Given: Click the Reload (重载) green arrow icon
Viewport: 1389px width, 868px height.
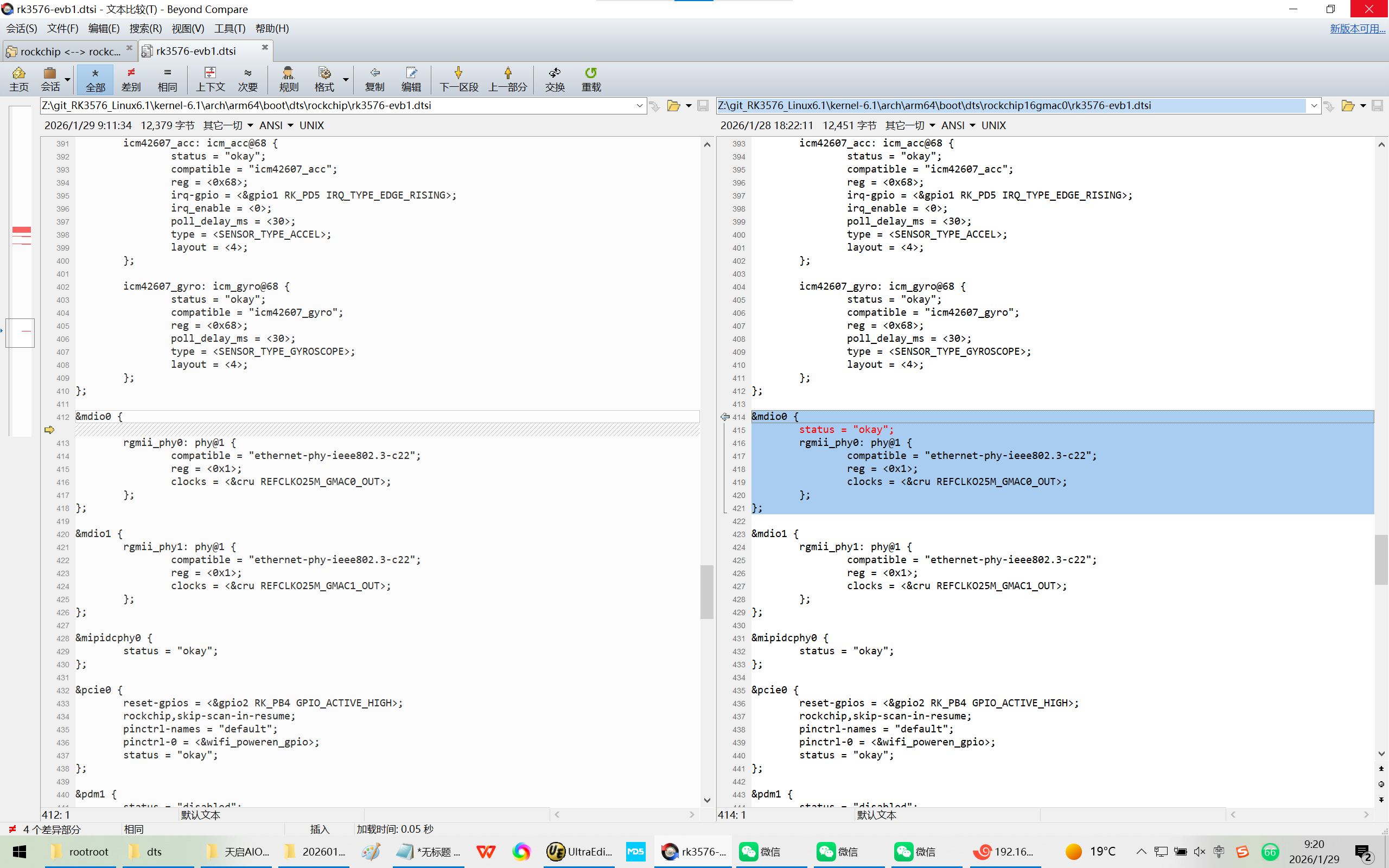Looking at the screenshot, I should point(591,79).
